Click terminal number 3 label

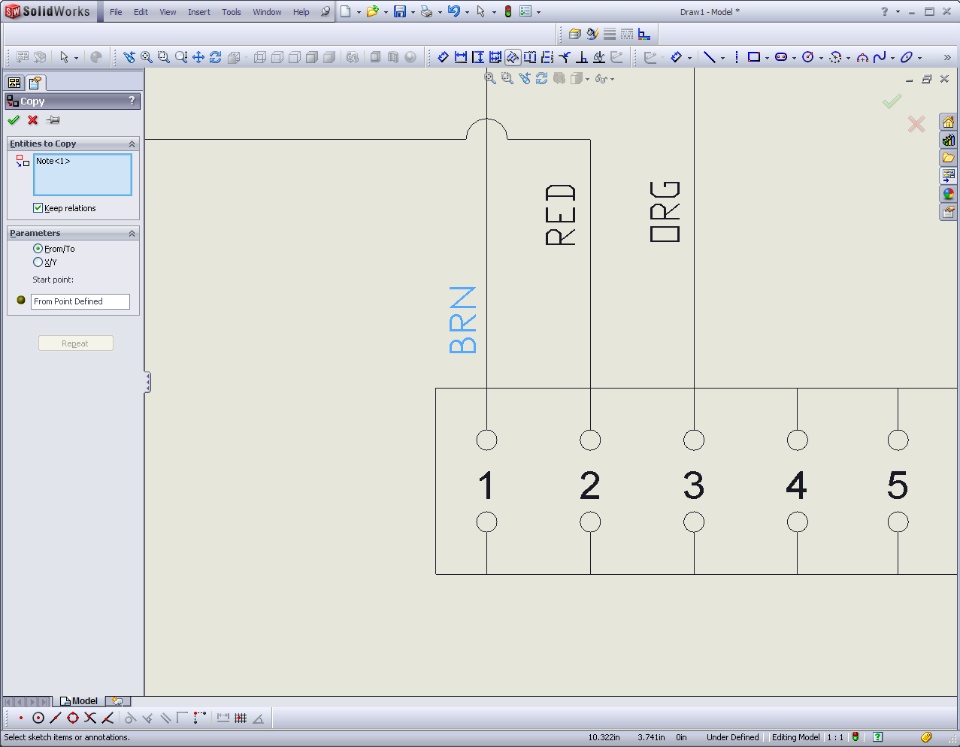point(694,485)
